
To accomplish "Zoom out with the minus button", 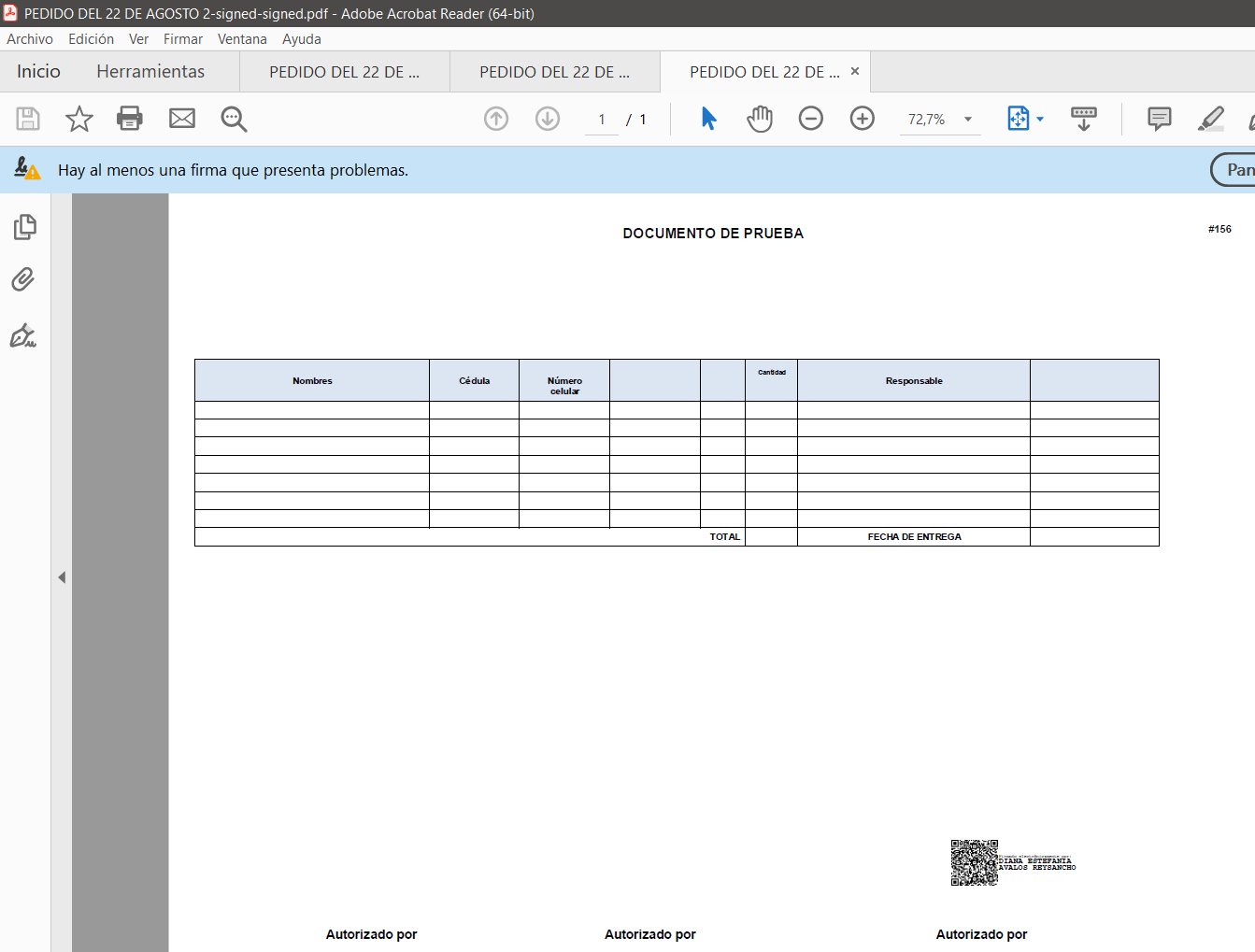I will (x=811, y=119).
